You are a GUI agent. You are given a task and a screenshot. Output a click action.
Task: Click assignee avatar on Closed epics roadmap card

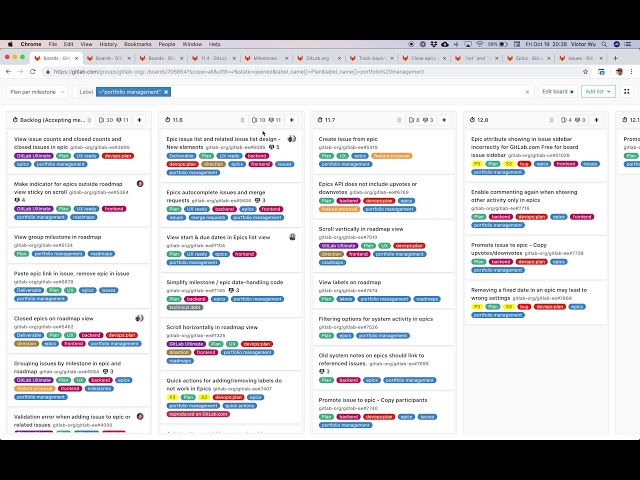pos(140,318)
